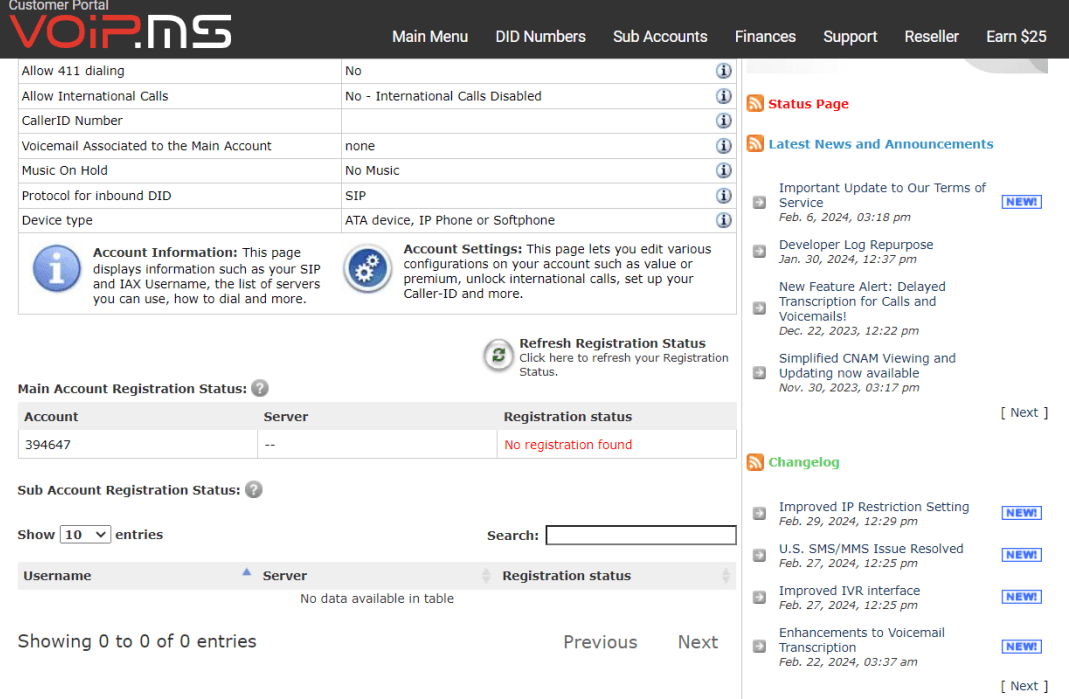Click inside the Search field
This screenshot has width=1069, height=699.
(x=640, y=535)
